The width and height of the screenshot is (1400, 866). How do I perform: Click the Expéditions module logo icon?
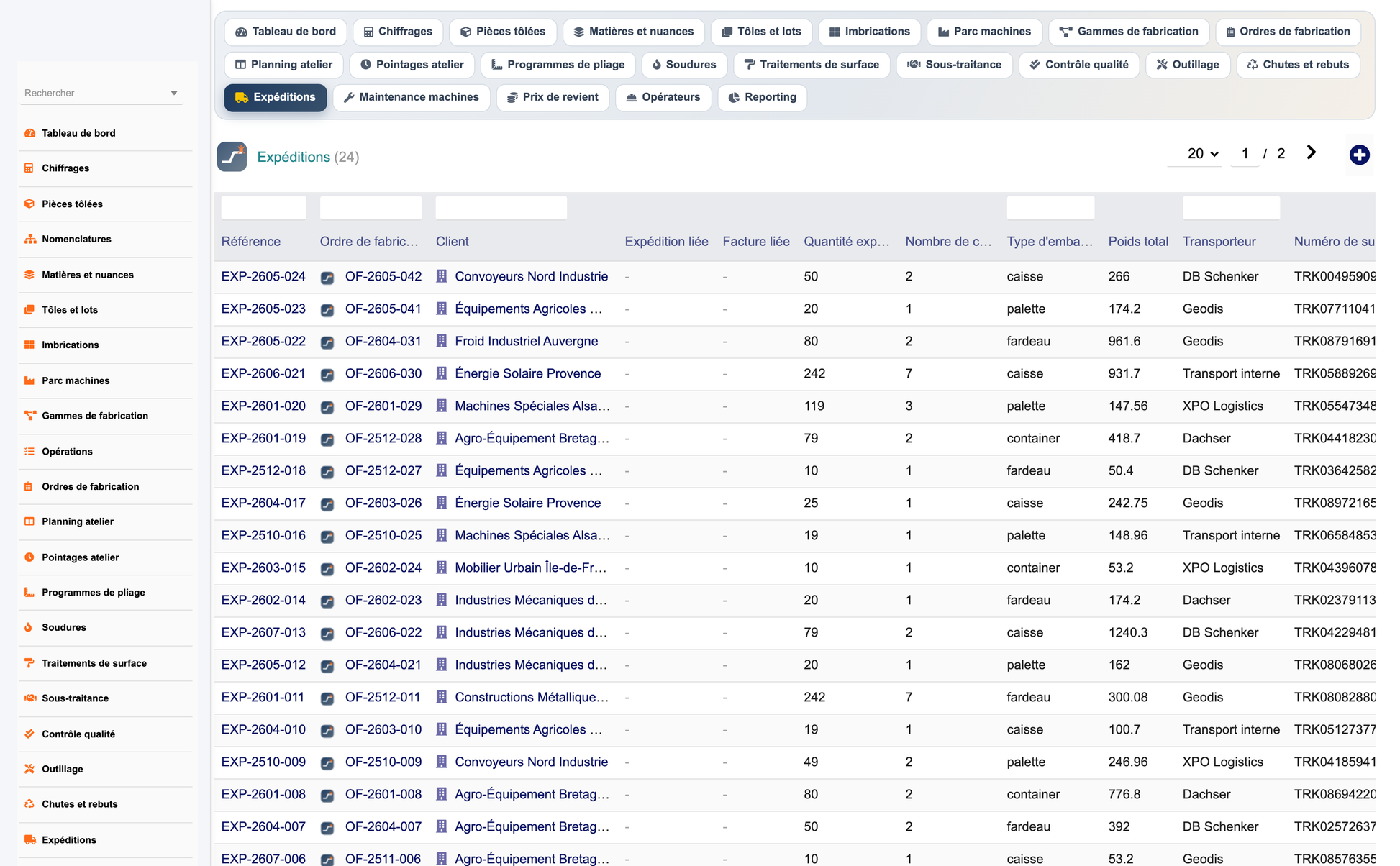coord(232,157)
